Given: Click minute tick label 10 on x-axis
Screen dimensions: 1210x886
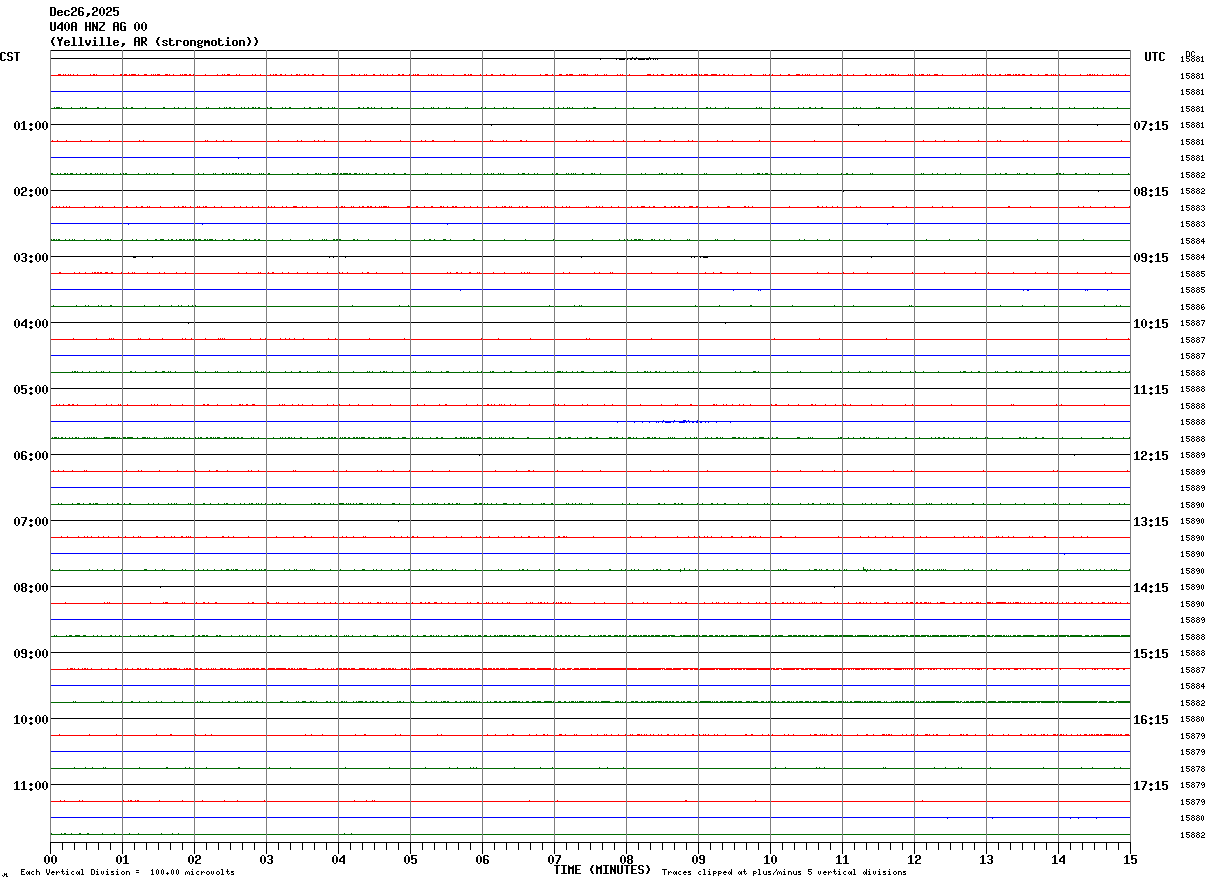Looking at the screenshot, I should 771,860.
